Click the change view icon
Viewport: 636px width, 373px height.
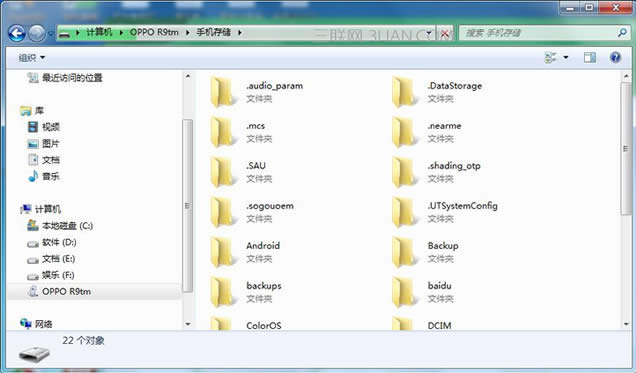tap(550, 58)
